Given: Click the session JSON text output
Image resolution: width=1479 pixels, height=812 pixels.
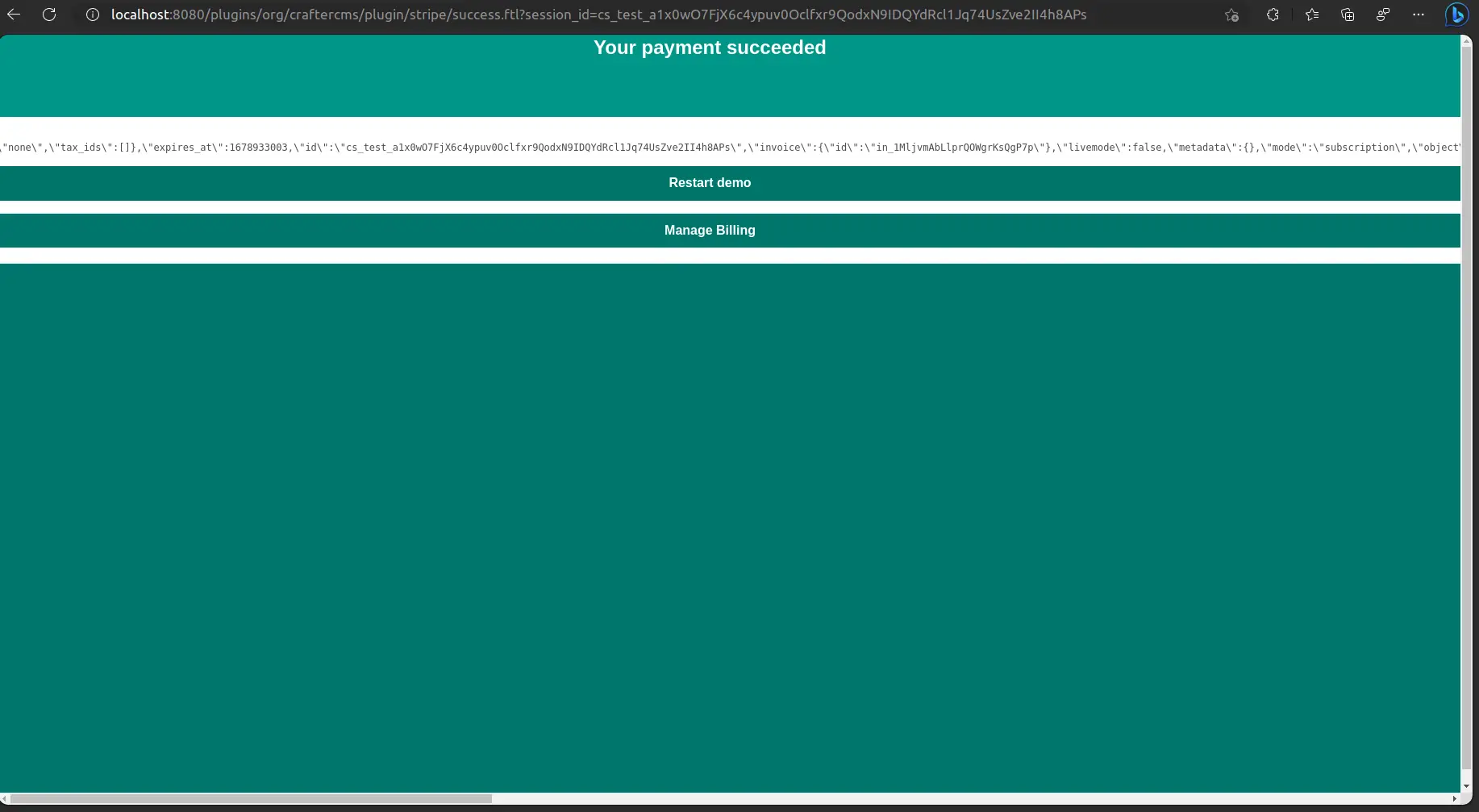Looking at the screenshot, I should 726,148.
